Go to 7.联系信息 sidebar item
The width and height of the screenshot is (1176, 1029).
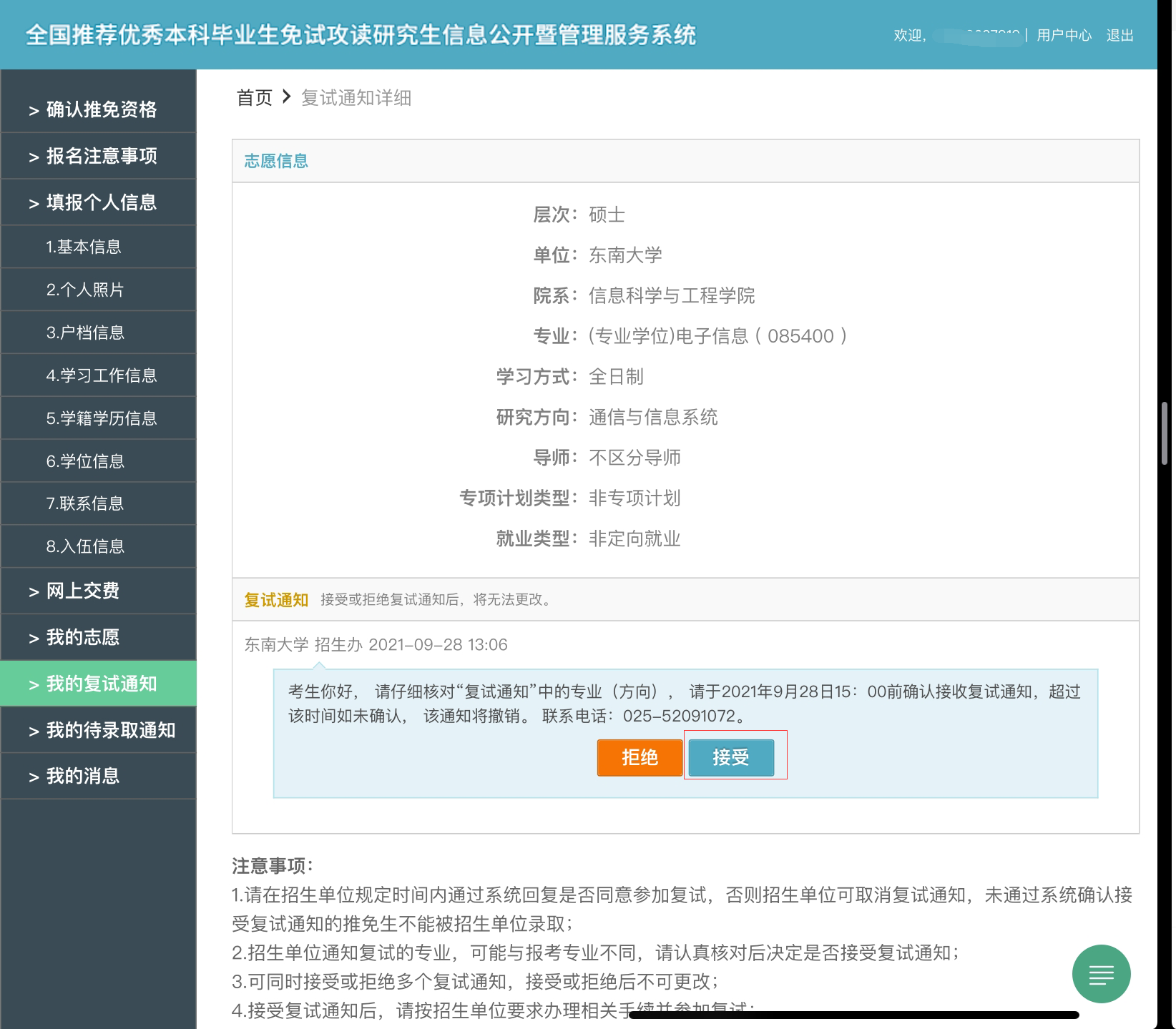click(85, 503)
